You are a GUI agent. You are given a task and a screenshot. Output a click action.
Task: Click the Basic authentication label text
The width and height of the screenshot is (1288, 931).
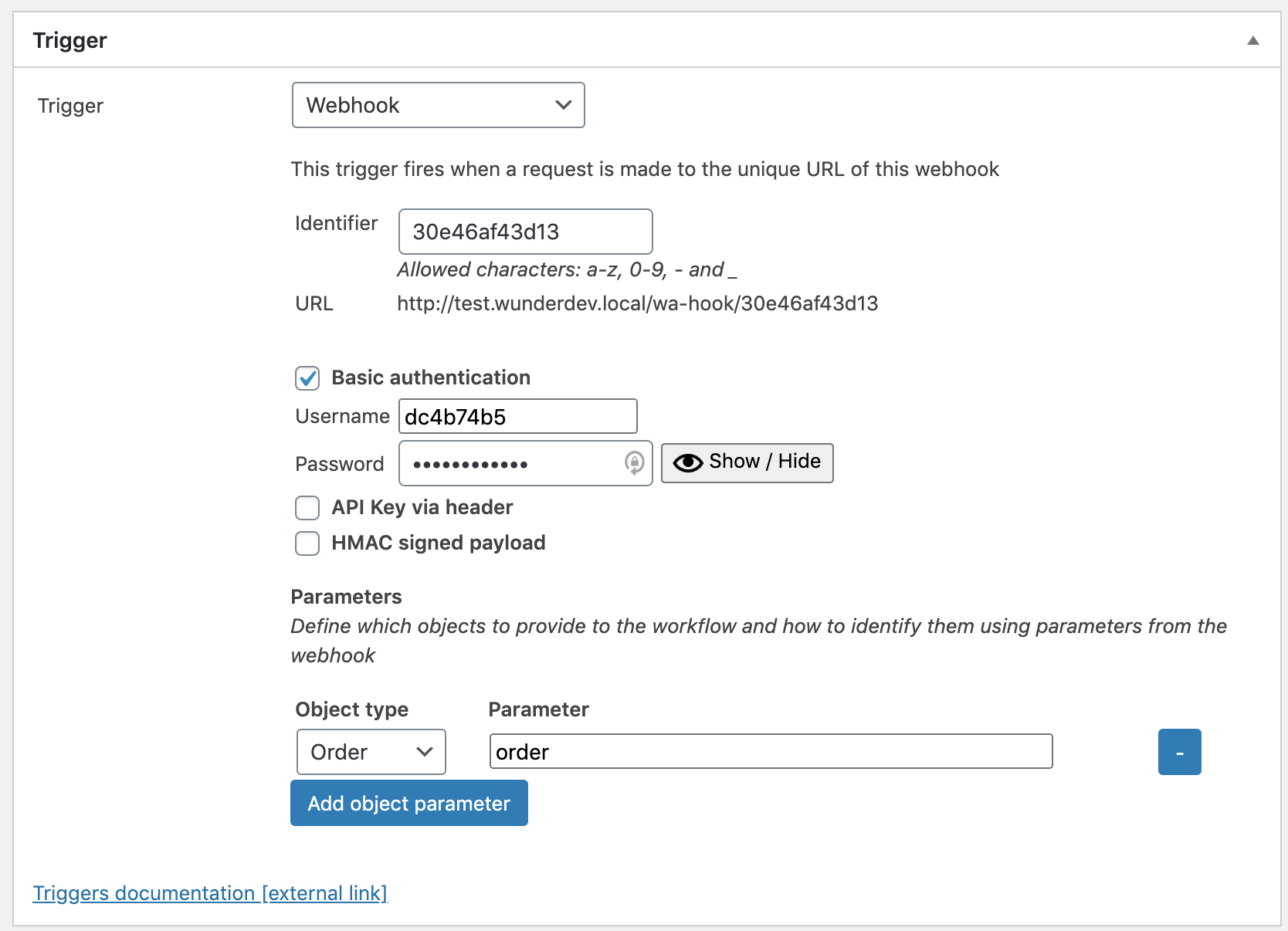(x=431, y=377)
